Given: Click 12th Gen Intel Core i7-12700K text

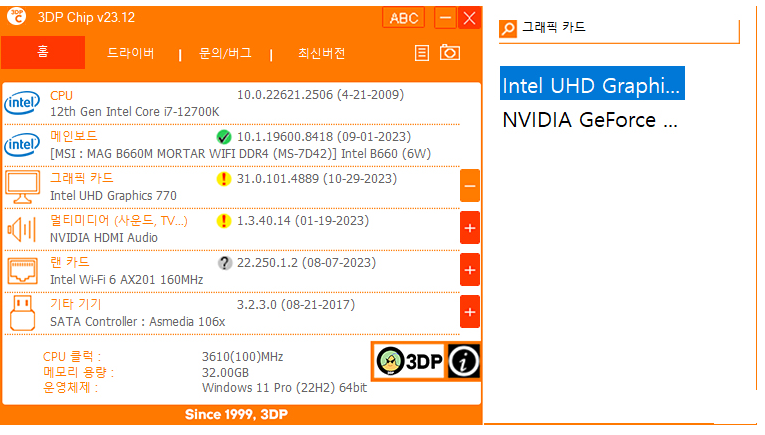Looking at the screenshot, I should tap(135, 112).
